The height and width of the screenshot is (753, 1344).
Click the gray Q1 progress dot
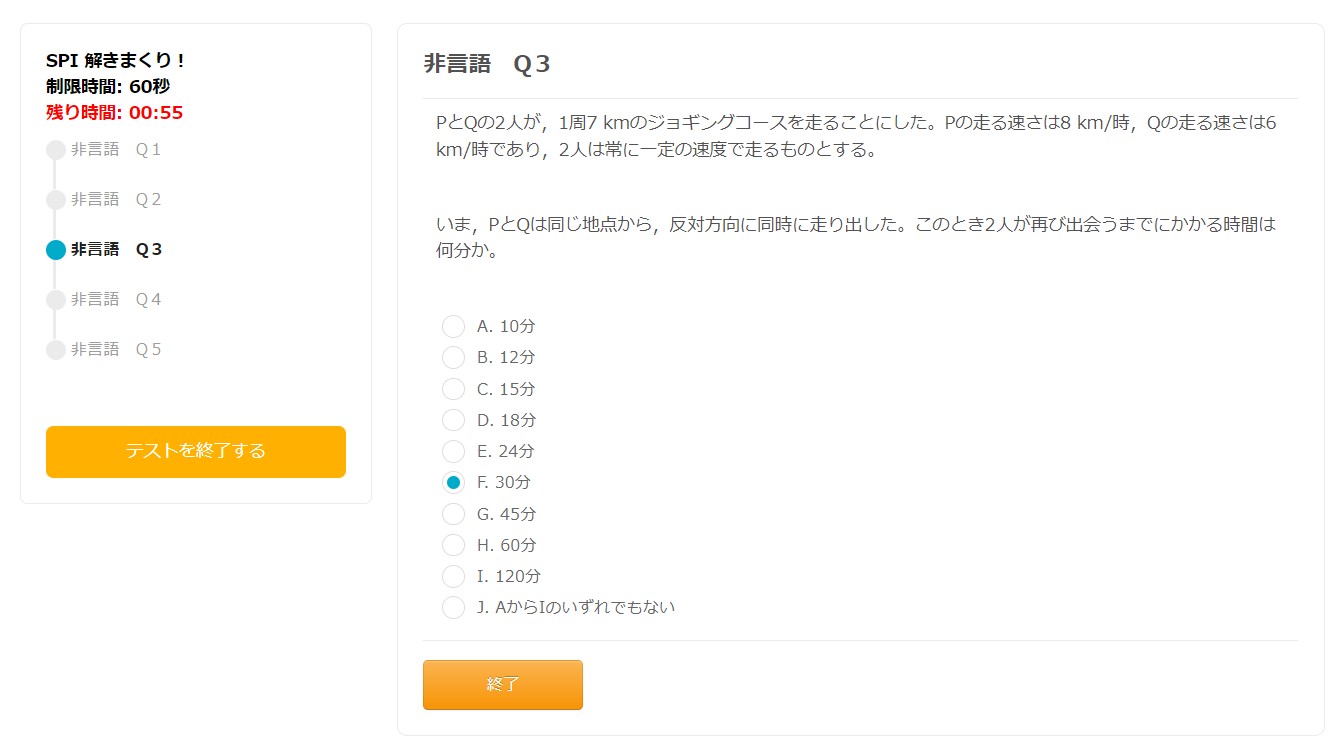(x=56, y=150)
